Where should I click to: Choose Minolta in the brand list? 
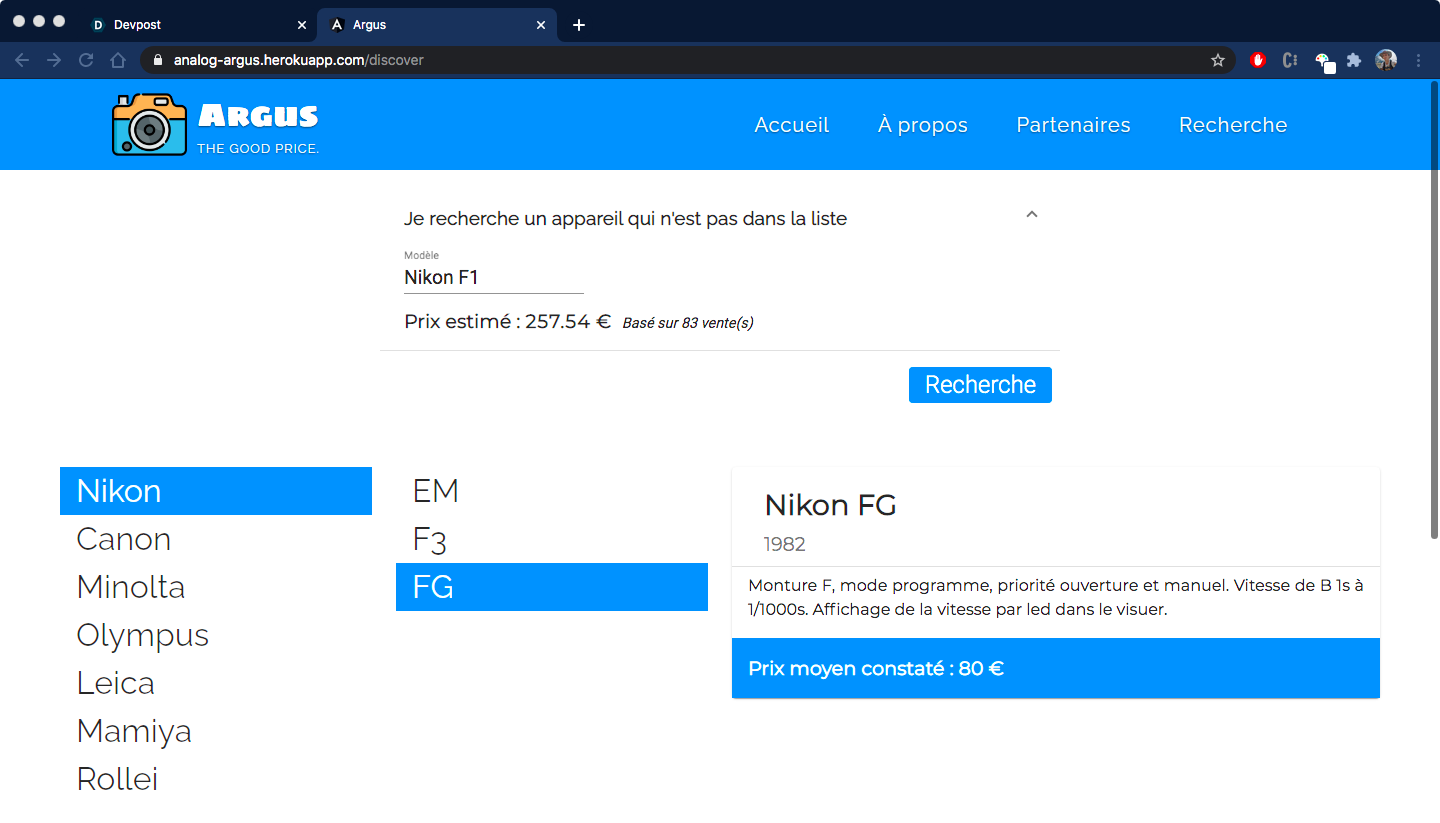216,587
